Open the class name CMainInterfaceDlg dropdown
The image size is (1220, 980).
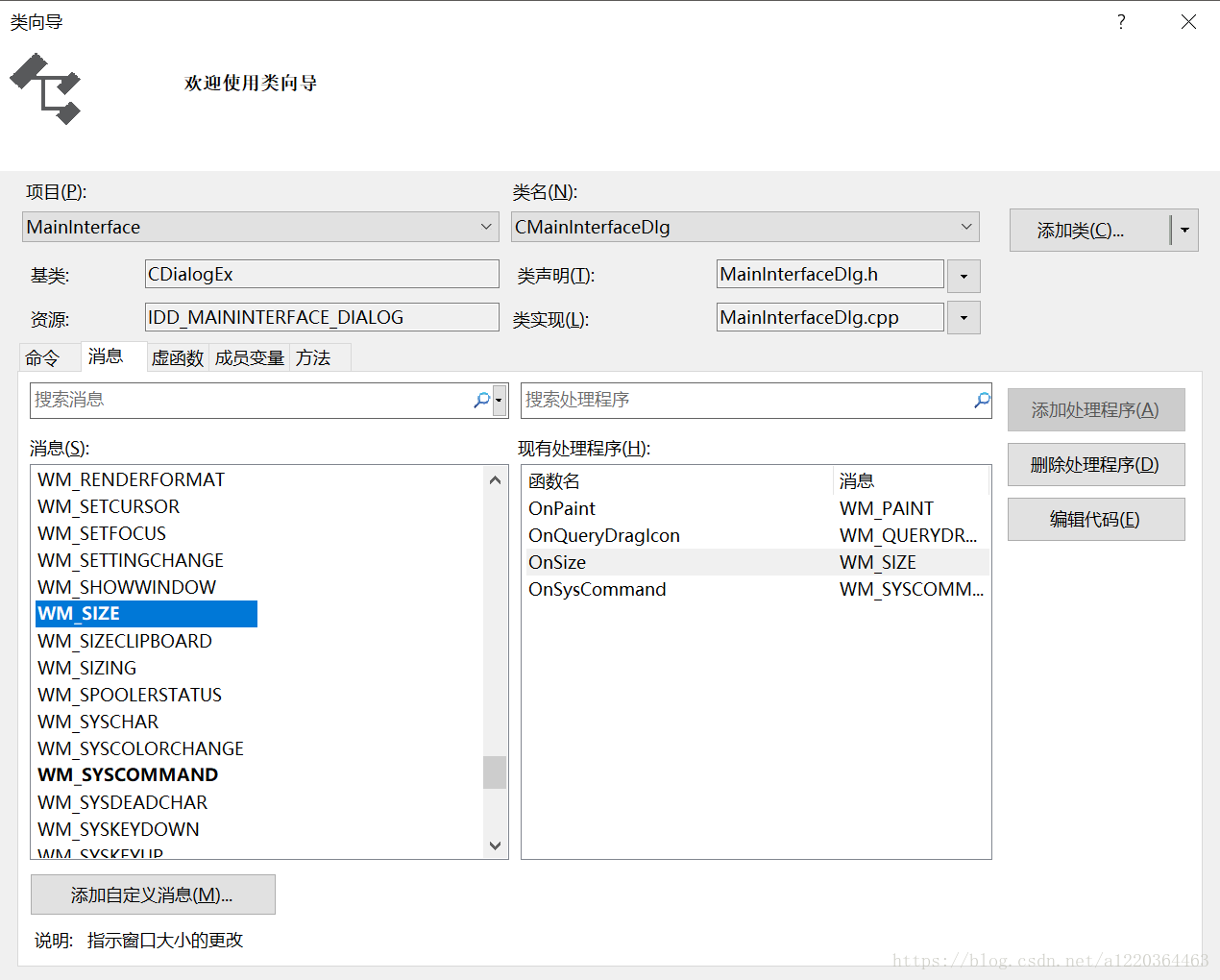click(x=745, y=227)
